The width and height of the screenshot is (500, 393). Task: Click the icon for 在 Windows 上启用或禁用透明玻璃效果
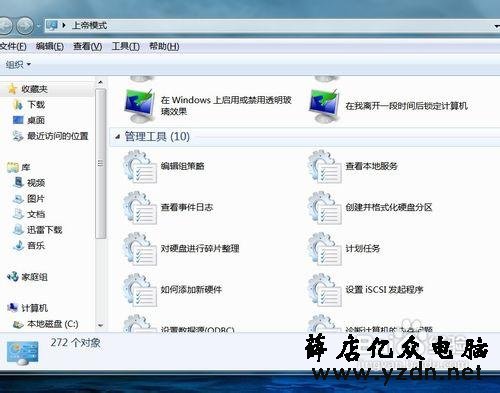[139, 106]
